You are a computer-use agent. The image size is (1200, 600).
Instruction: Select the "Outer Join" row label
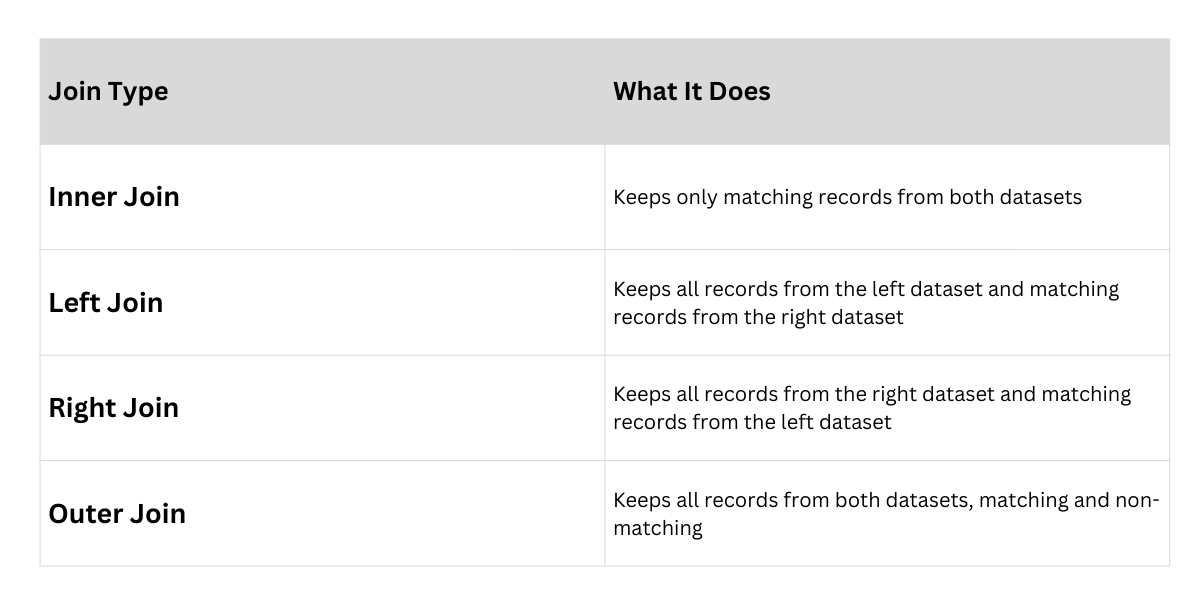click(117, 514)
